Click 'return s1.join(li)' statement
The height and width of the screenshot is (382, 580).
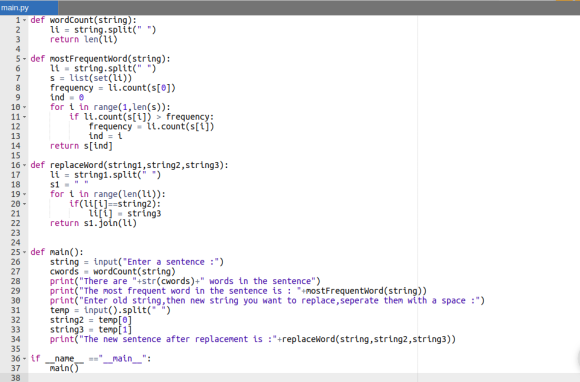pos(93,223)
